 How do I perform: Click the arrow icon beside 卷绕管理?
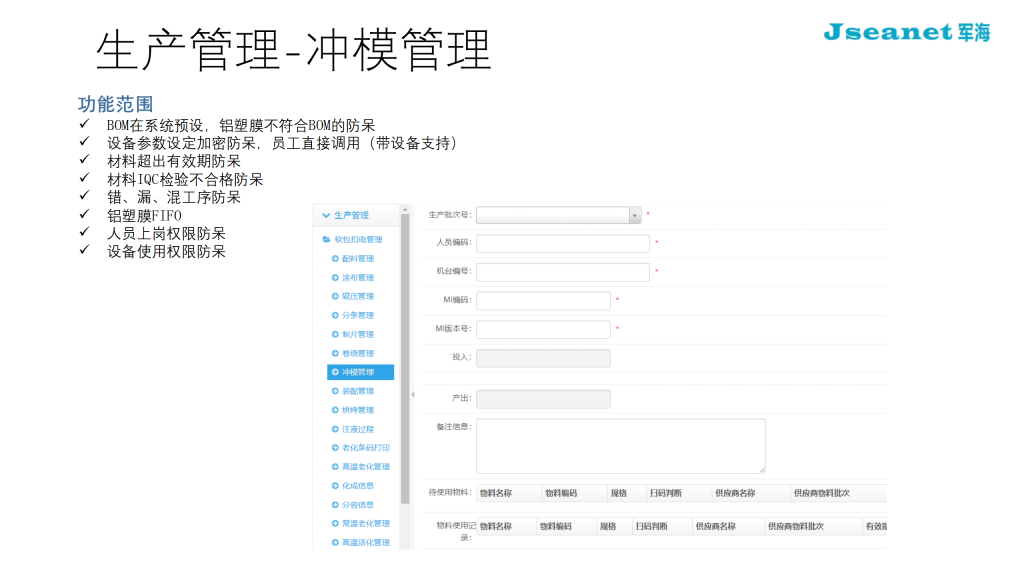click(x=335, y=354)
